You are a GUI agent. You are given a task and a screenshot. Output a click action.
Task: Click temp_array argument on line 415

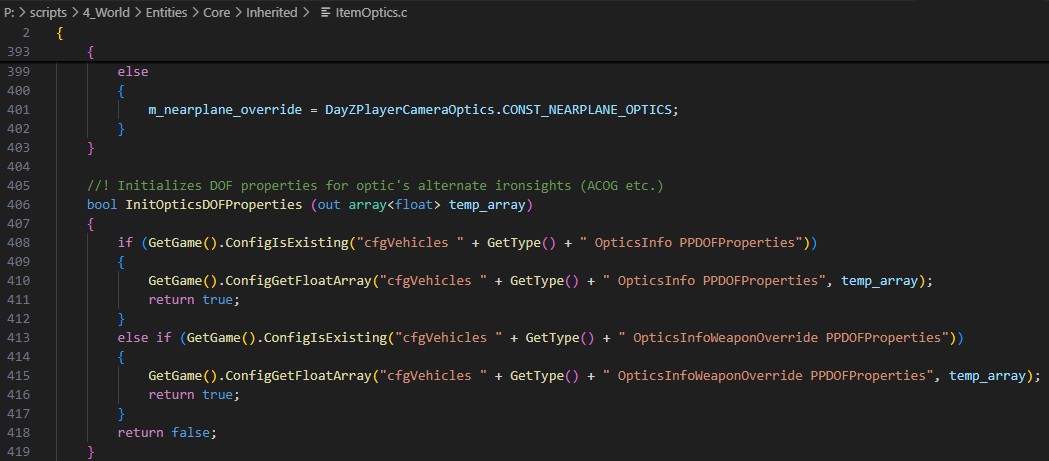tap(987, 376)
